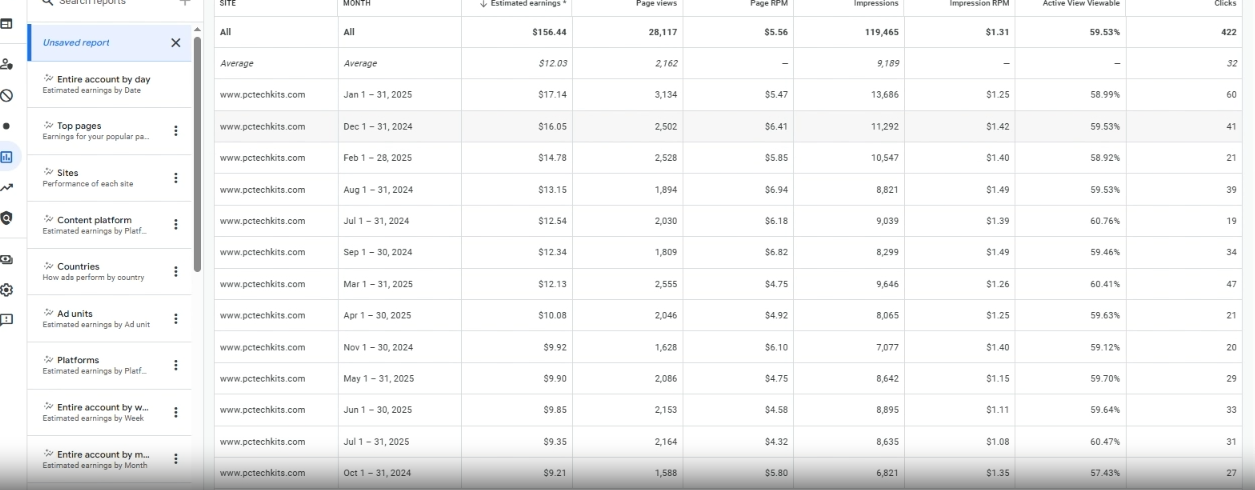
Task: Click the 13,686 impressions value
Action: click(x=885, y=95)
